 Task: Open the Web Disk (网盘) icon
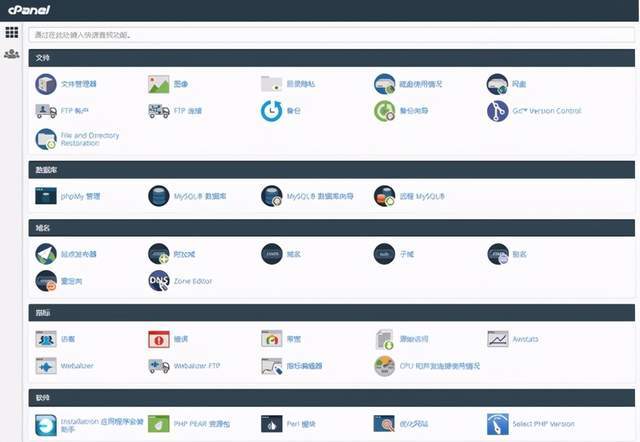pos(497,84)
